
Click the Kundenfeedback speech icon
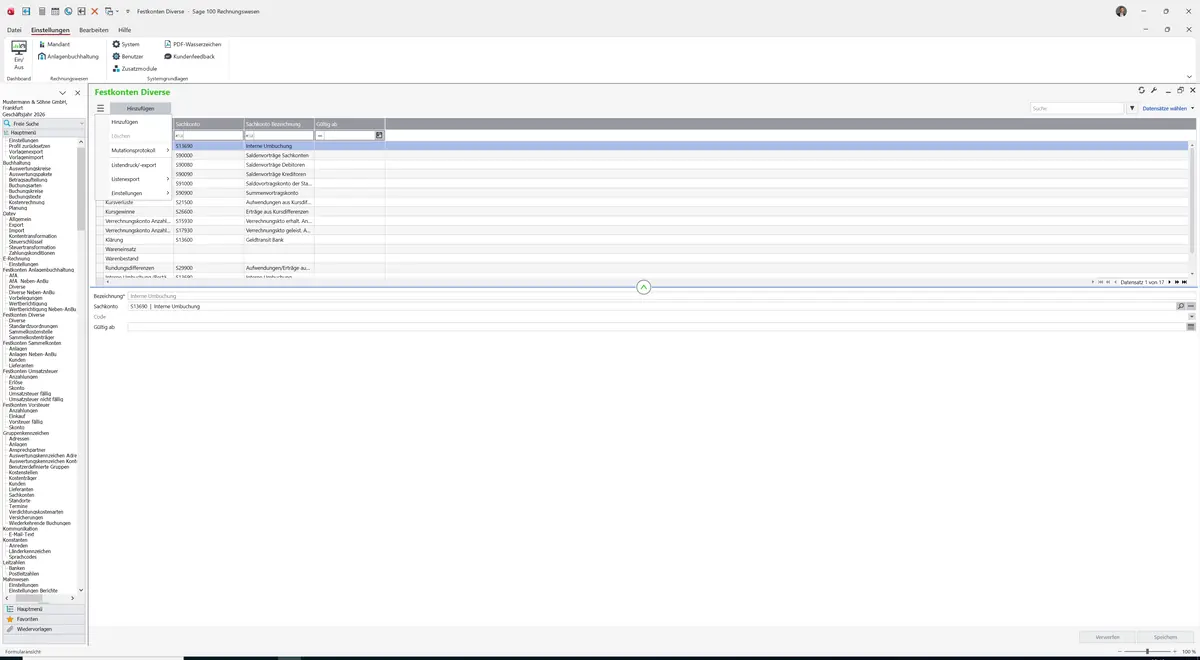point(167,57)
